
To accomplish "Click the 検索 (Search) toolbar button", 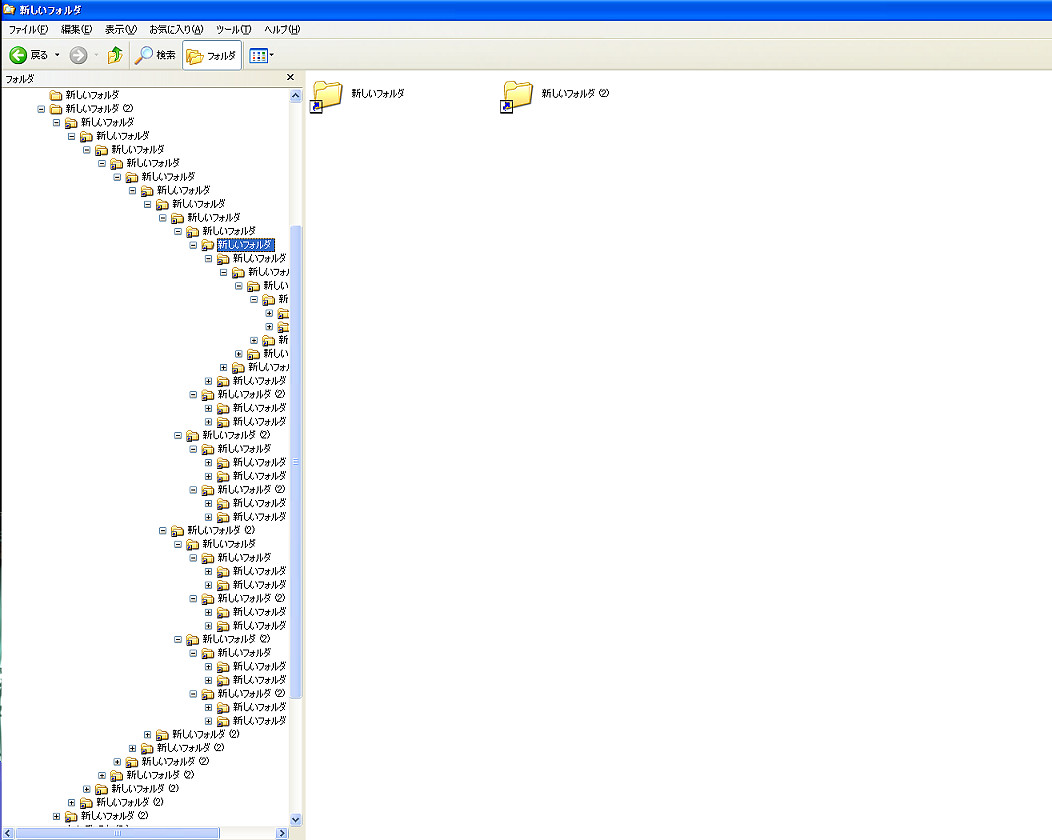I will [155, 55].
